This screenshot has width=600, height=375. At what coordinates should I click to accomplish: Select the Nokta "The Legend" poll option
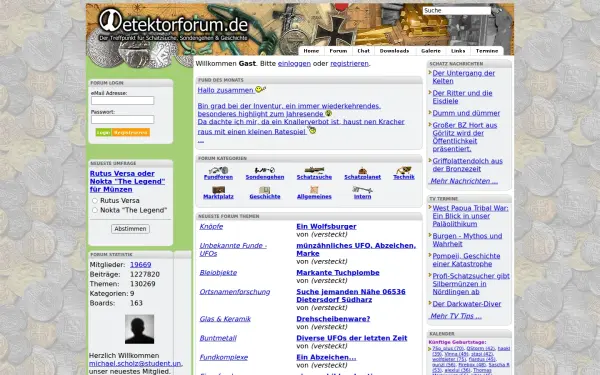[x=95, y=210]
